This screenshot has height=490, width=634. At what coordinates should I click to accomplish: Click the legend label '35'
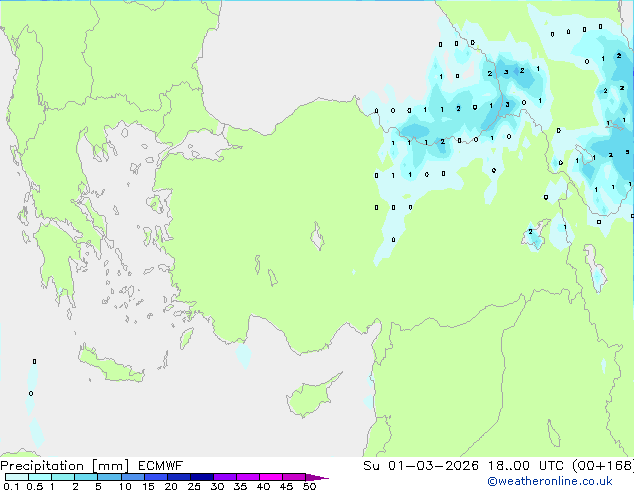240,486
